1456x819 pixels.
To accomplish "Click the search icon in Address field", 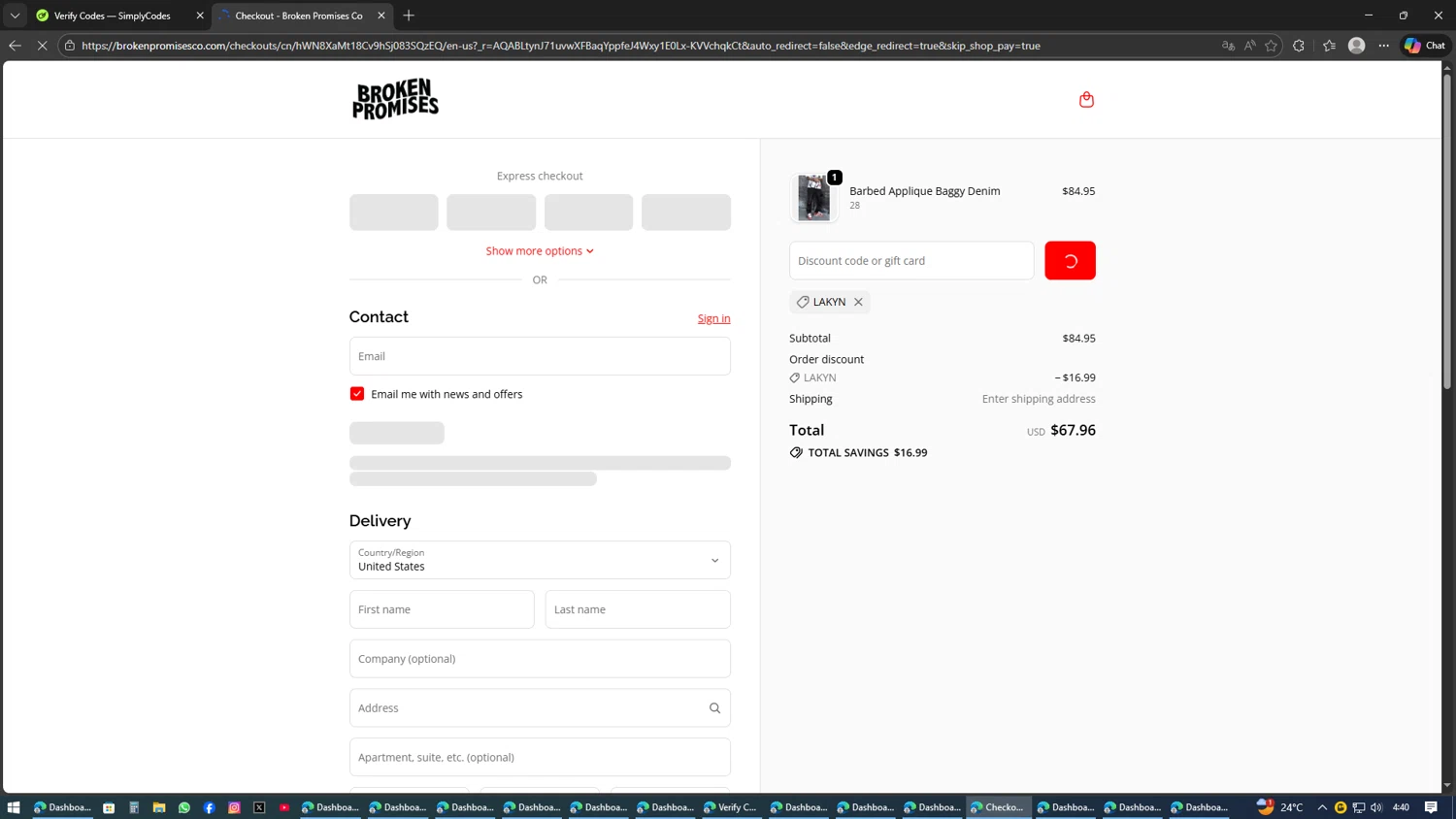I will (714, 708).
